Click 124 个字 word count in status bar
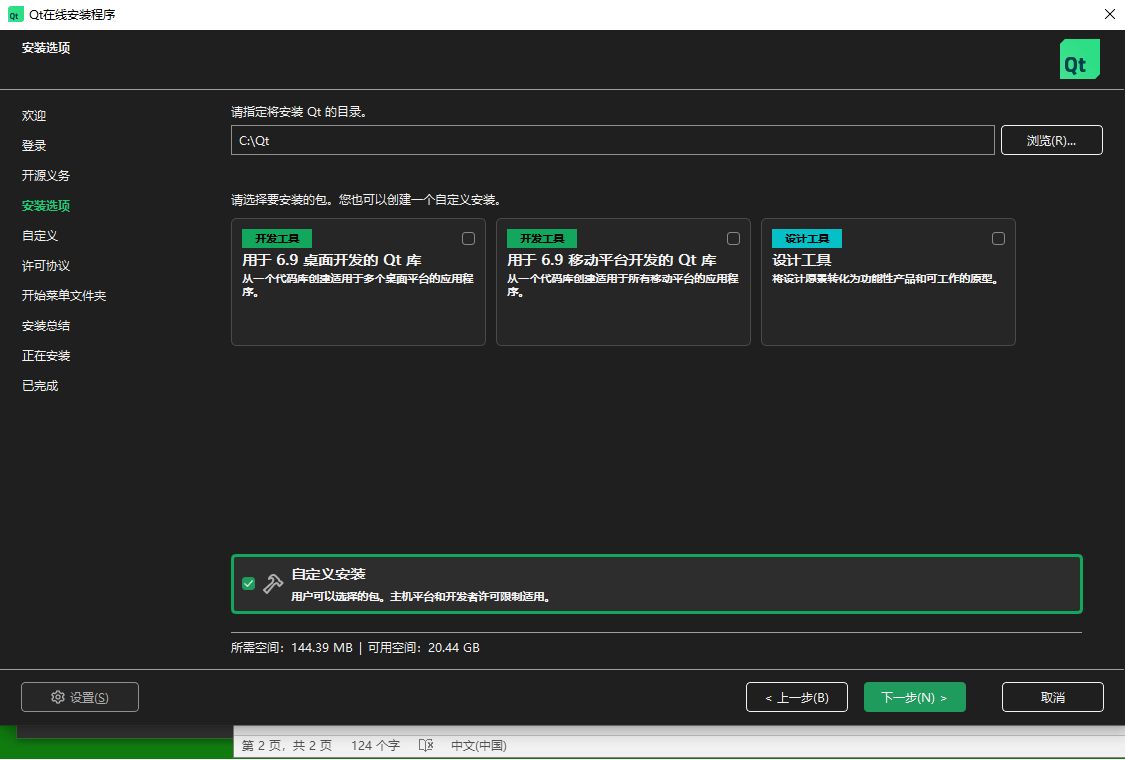The height and width of the screenshot is (760, 1125). 375,745
